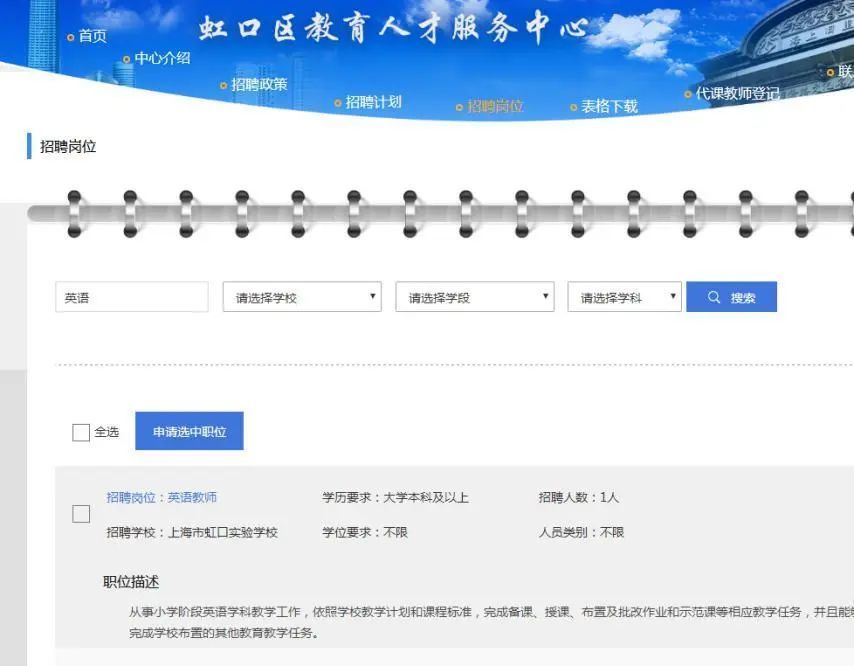
Task: Navigate to 招聘政策 menu item
Action: pos(259,84)
